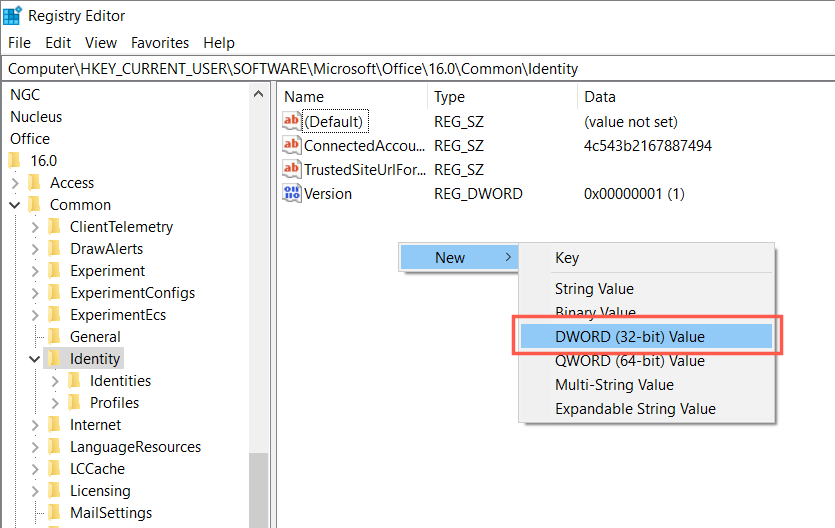Click the Internet folder icon
This screenshot has width=835, height=528.
pyautogui.click(x=54, y=425)
